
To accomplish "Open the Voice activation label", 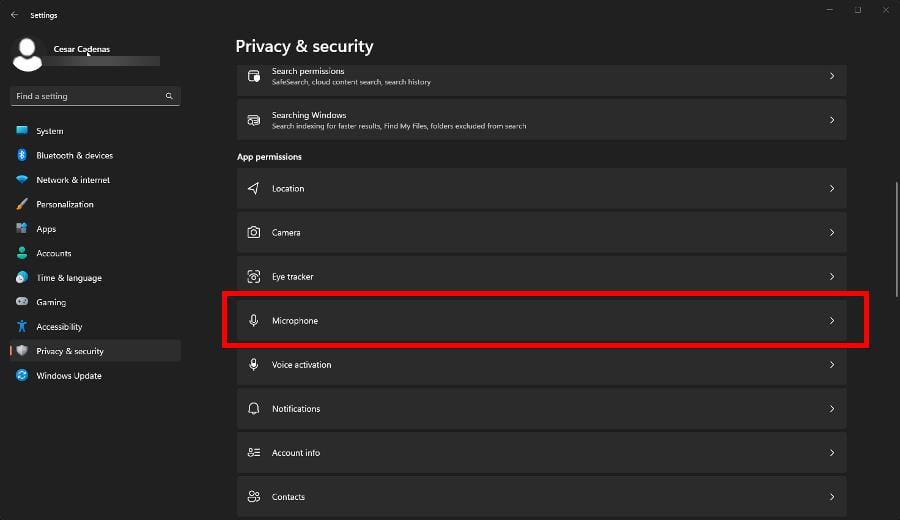I will click(x=301, y=364).
